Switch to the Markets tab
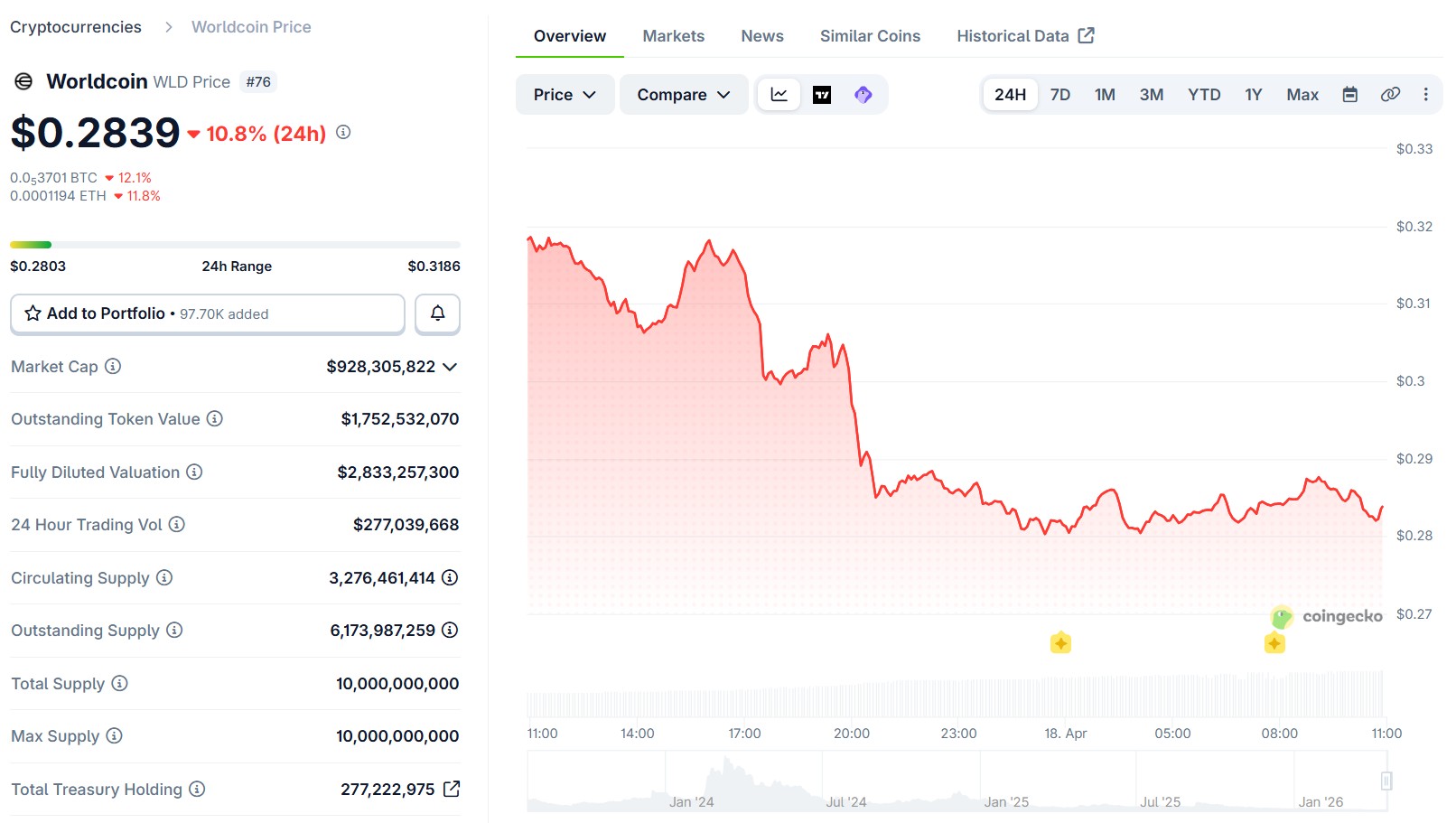1456x823 pixels. [x=673, y=36]
